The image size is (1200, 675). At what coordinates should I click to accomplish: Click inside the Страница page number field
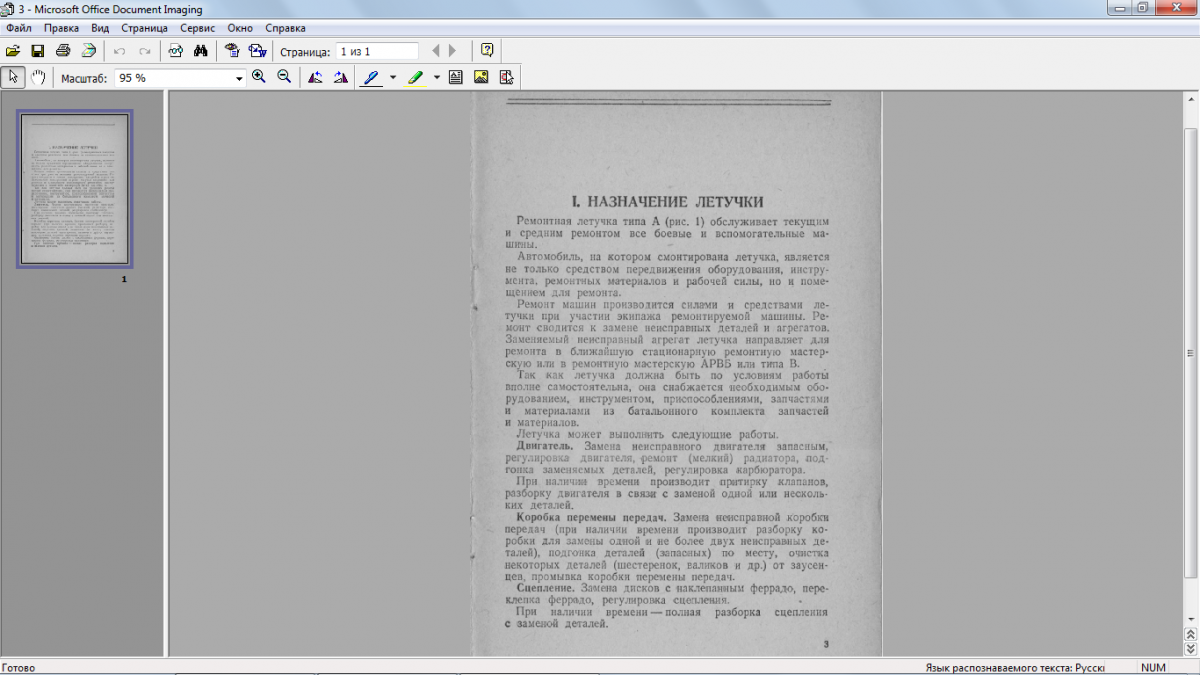click(377, 51)
